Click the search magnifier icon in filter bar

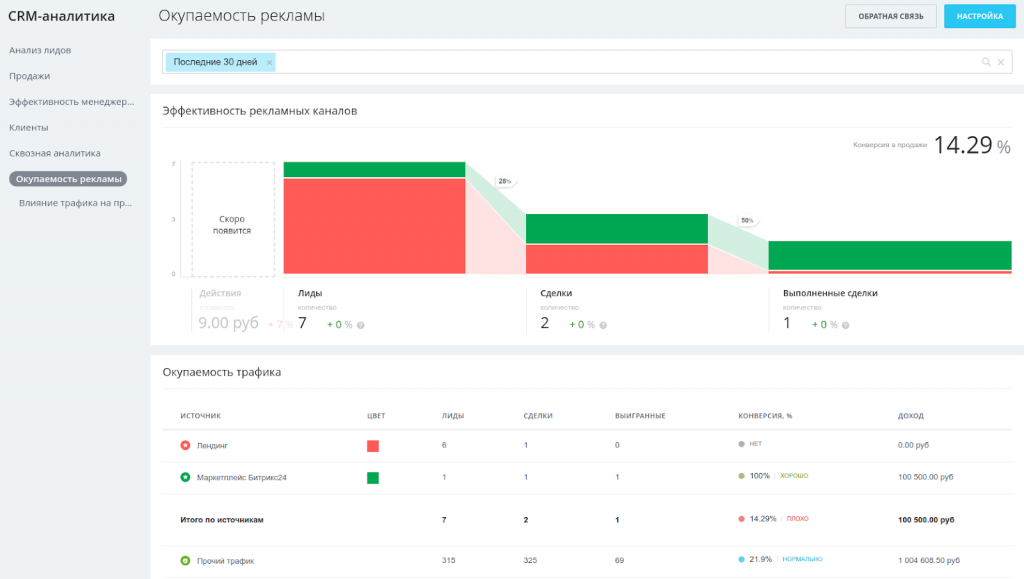pos(986,62)
